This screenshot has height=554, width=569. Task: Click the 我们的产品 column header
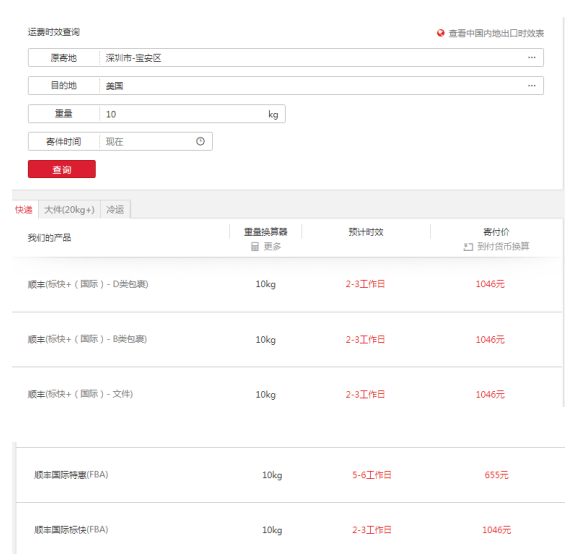49,238
